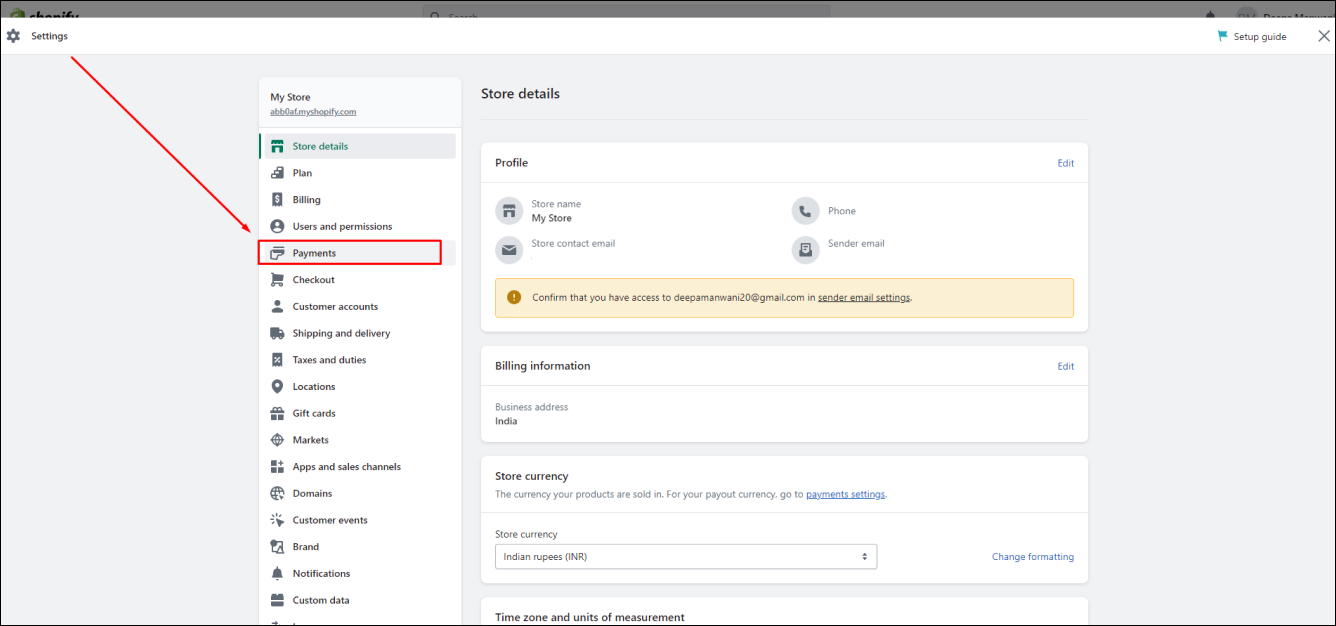
Task: Click the Gift cards icon
Action: (278, 413)
